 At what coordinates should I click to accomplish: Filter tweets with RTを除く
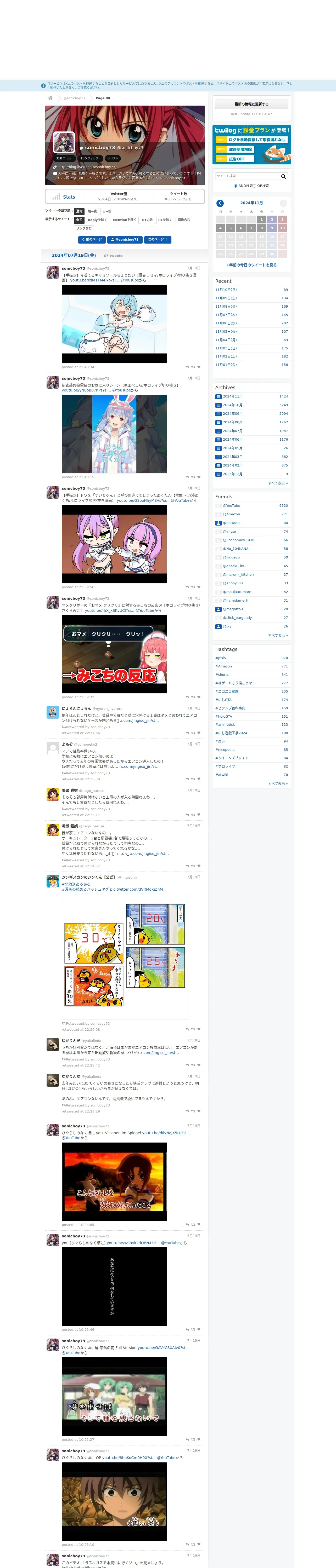pos(165,220)
